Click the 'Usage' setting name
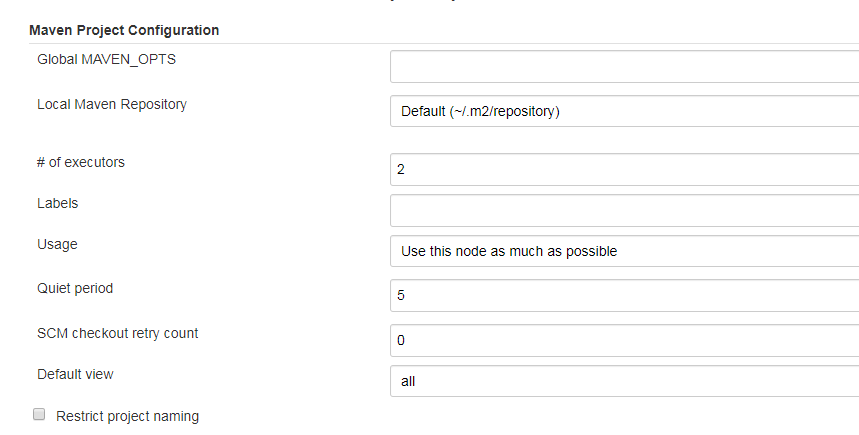This screenshot has height=435, width=859. (x=57, y=243)
